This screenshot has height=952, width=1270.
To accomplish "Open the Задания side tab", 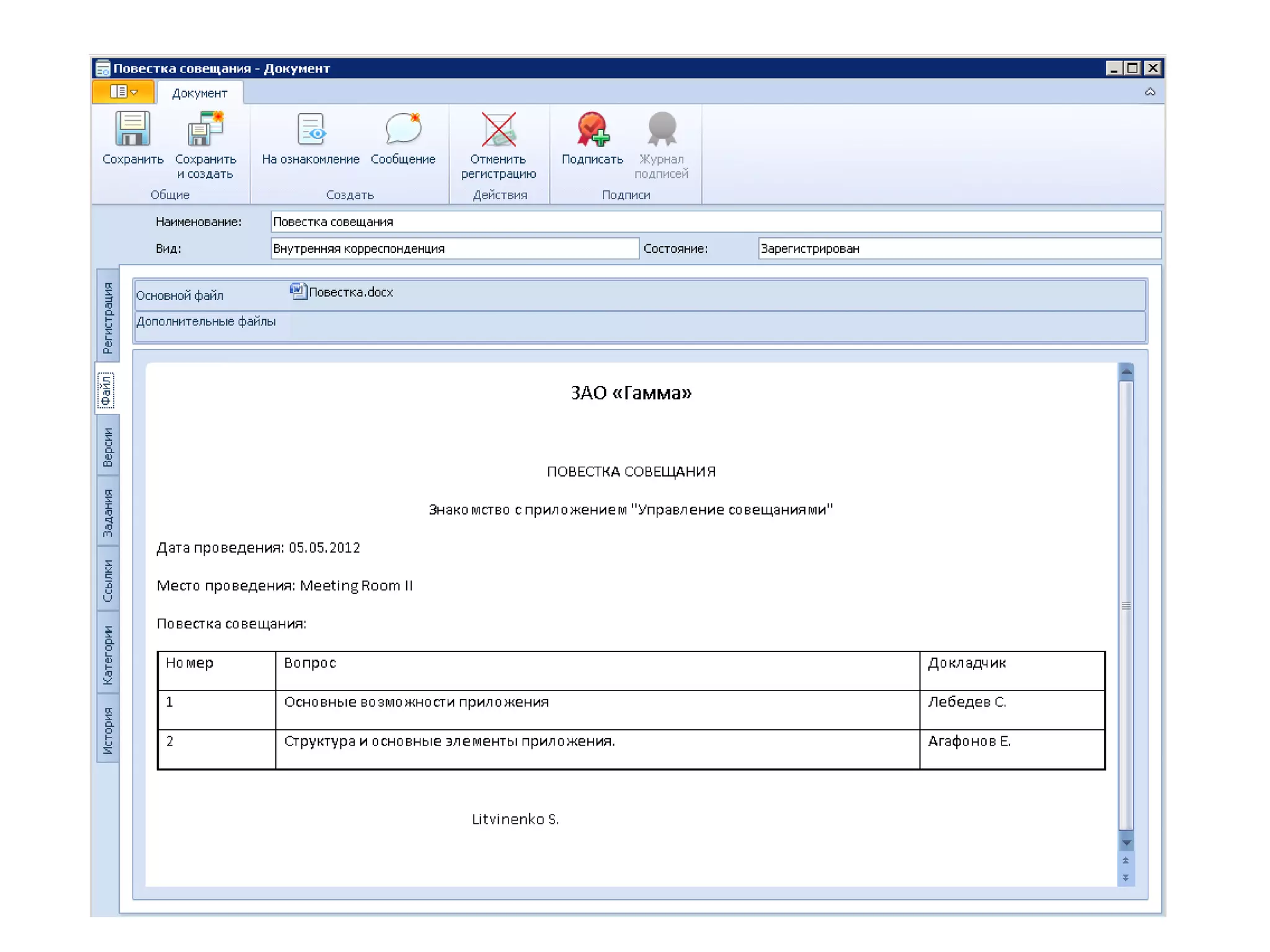I will 108,512.
